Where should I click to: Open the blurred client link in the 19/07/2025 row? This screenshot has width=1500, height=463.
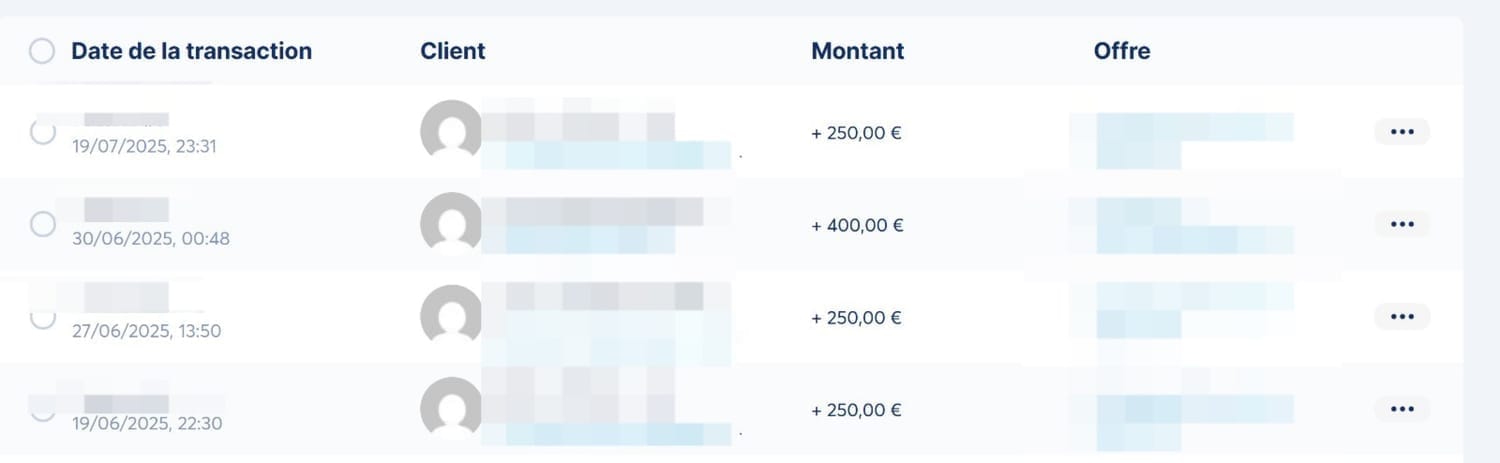[606, 155]
